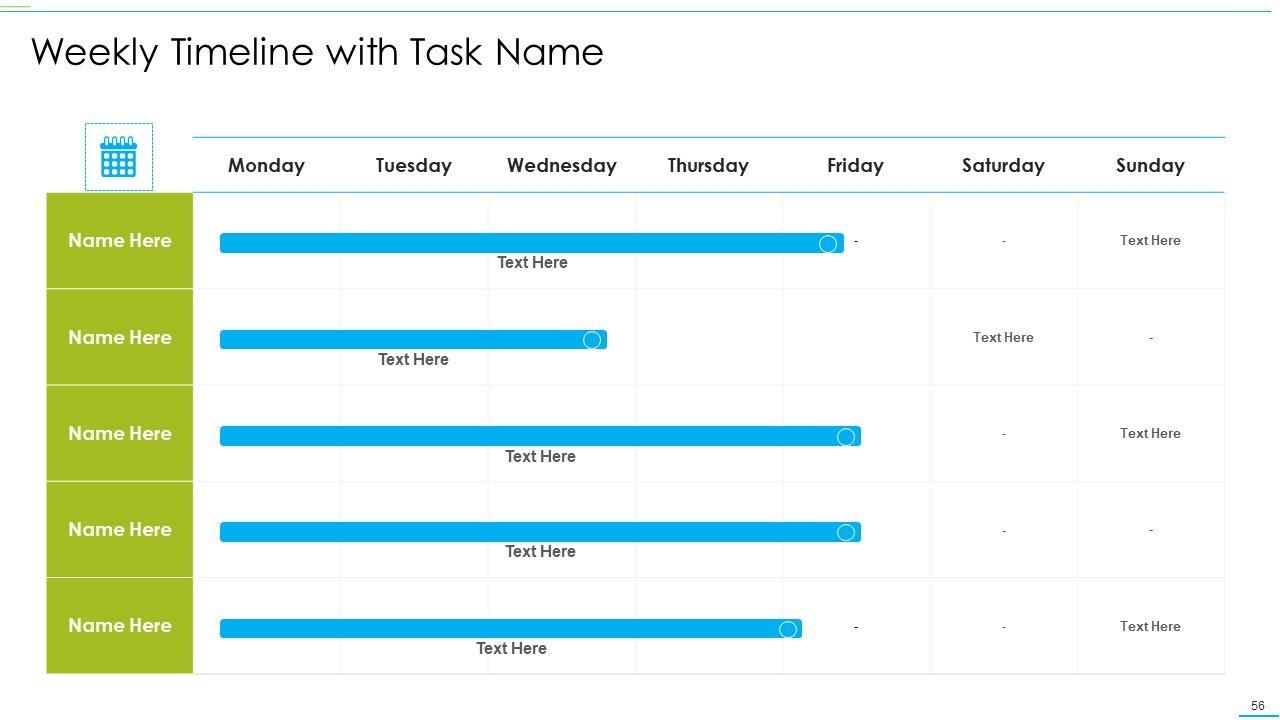
Task: Select the Sunday column header
Action: [x=1150, y=165]
